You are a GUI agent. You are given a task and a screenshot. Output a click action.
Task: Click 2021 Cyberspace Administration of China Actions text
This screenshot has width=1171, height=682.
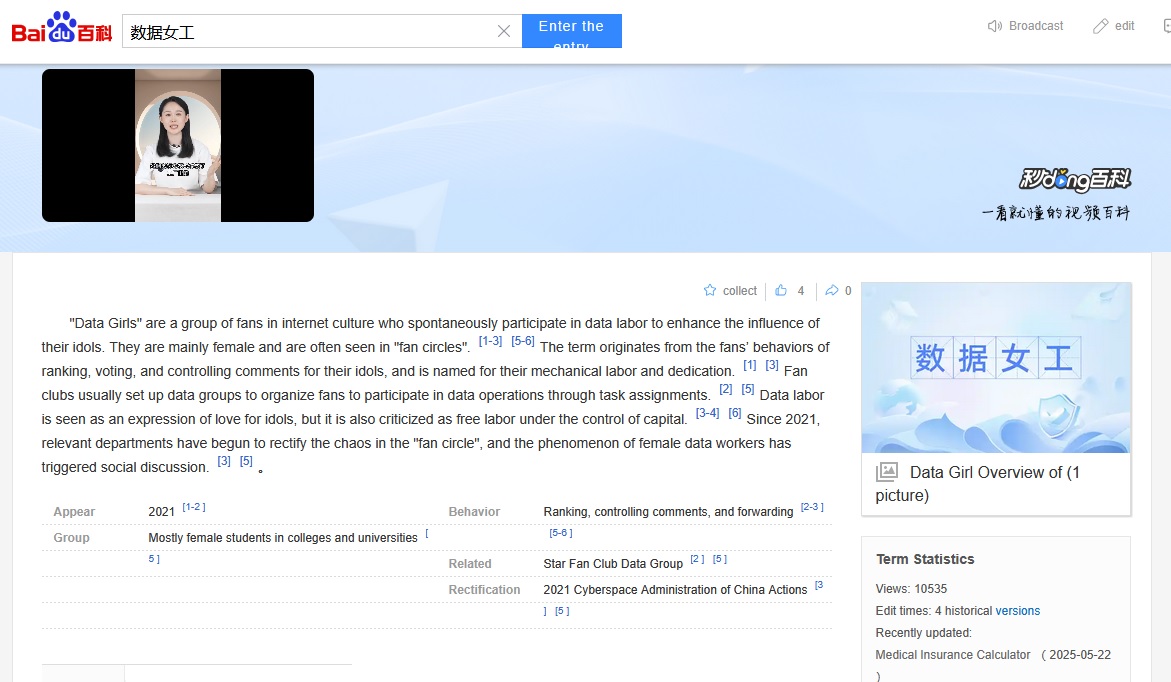click(x=675, y=590)
